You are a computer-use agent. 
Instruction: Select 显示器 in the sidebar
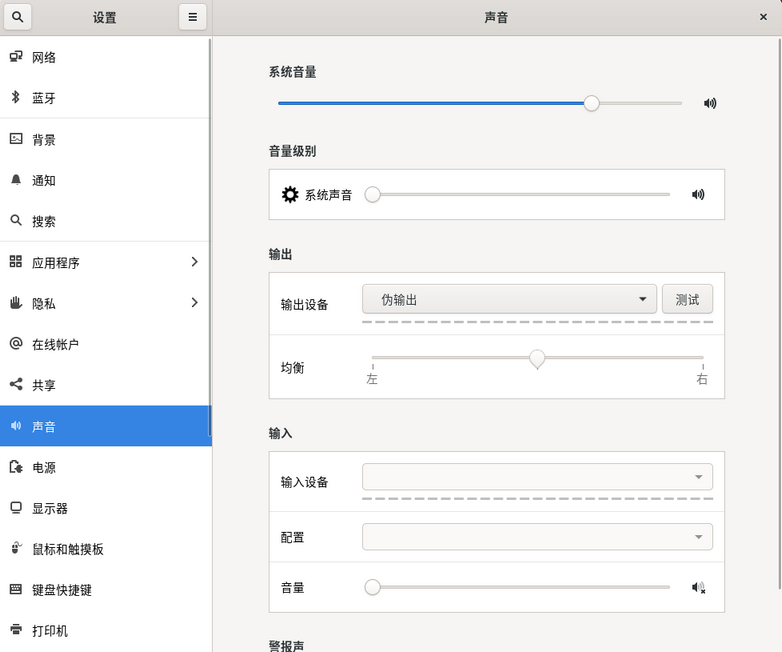pos(50,508)
